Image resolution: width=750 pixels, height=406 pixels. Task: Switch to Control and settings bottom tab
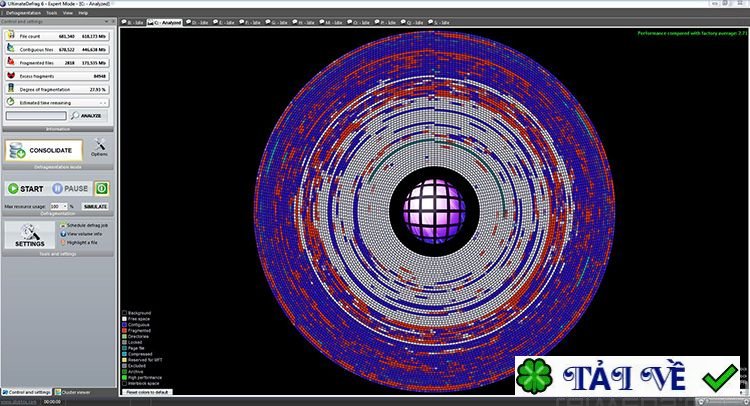[x=26, y=392]
